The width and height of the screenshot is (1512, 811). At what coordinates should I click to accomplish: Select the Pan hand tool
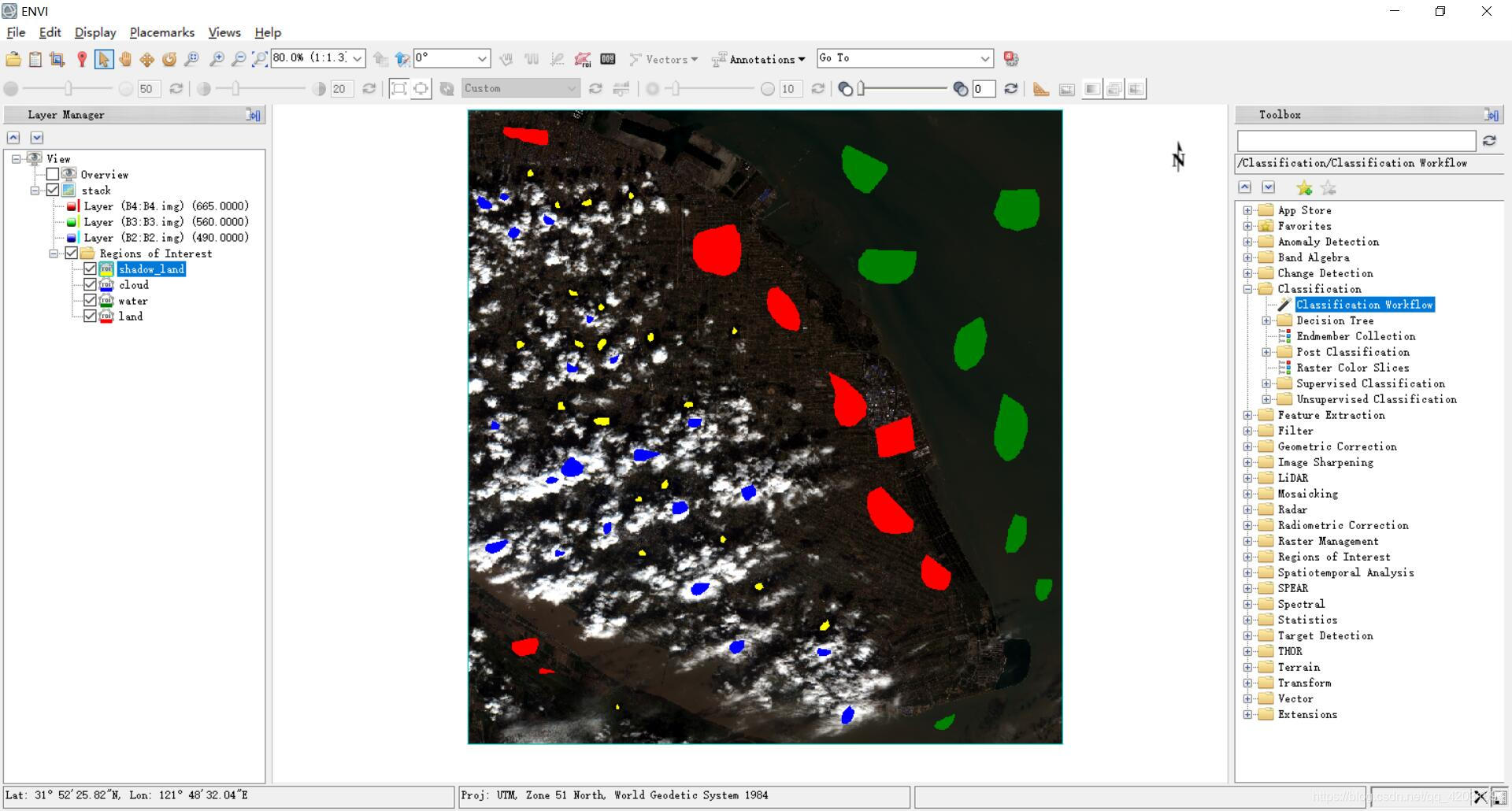click(x=125, y=59)
